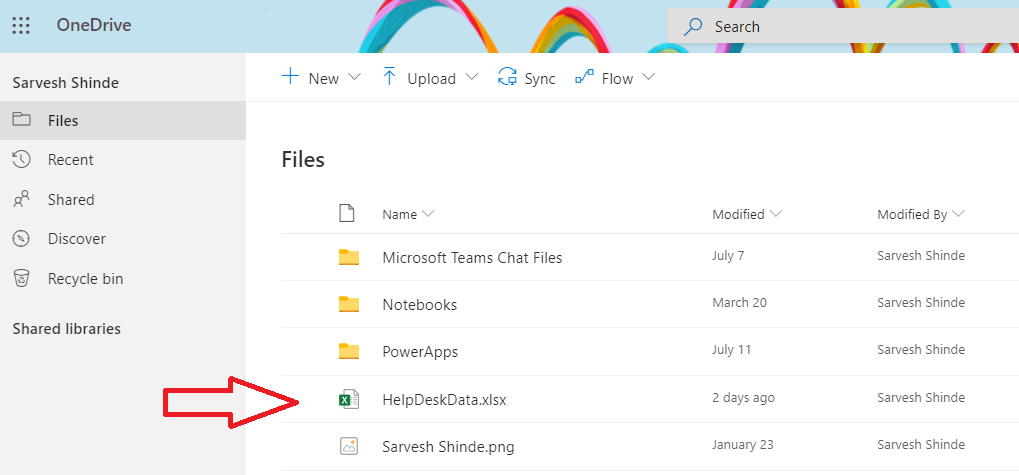Select Shared in the left navigation
The width and height of the screenshot is (1019, 475).
[70, 200]
